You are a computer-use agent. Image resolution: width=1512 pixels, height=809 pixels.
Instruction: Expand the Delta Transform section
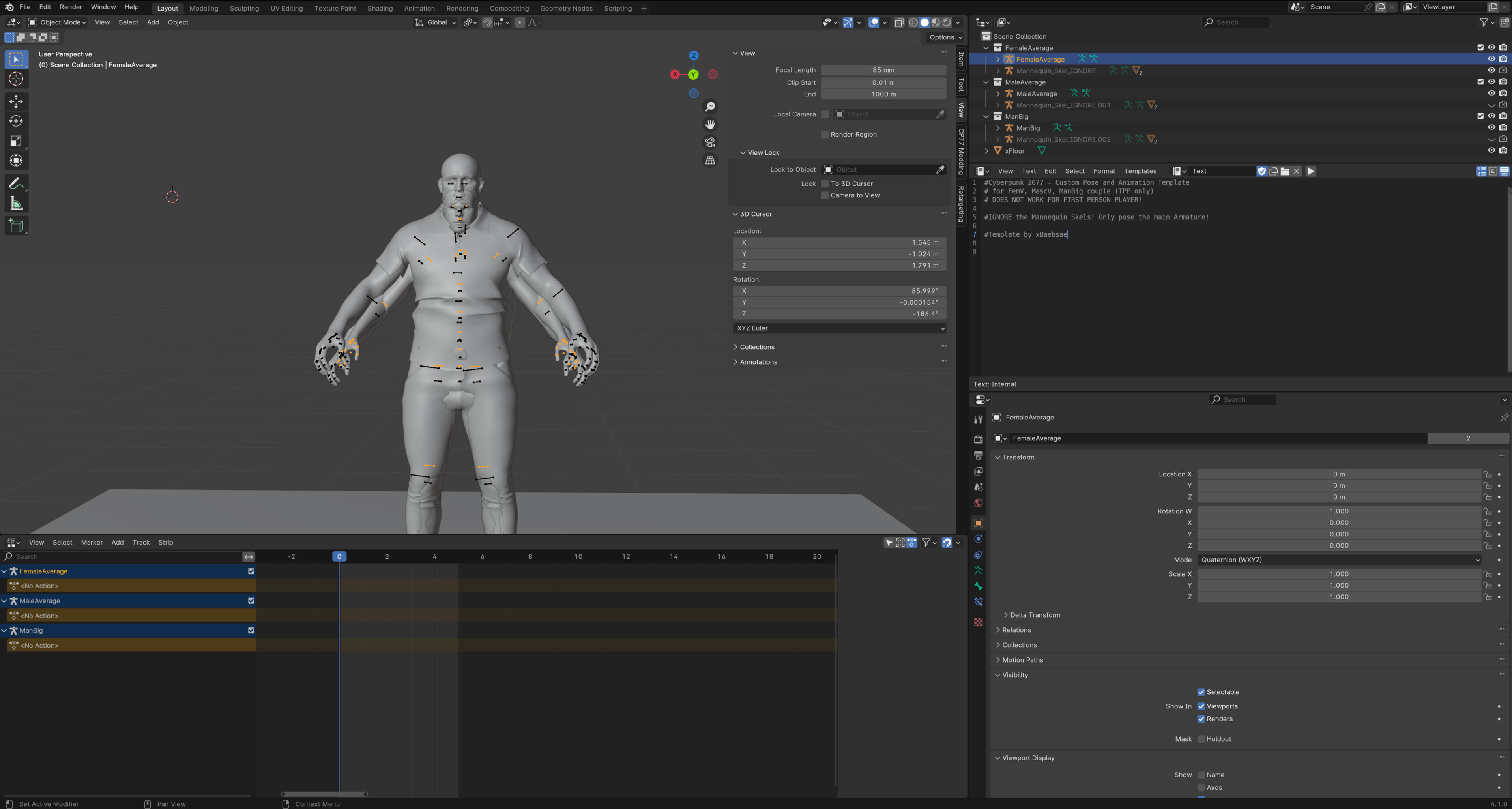tap(1034, 615)
